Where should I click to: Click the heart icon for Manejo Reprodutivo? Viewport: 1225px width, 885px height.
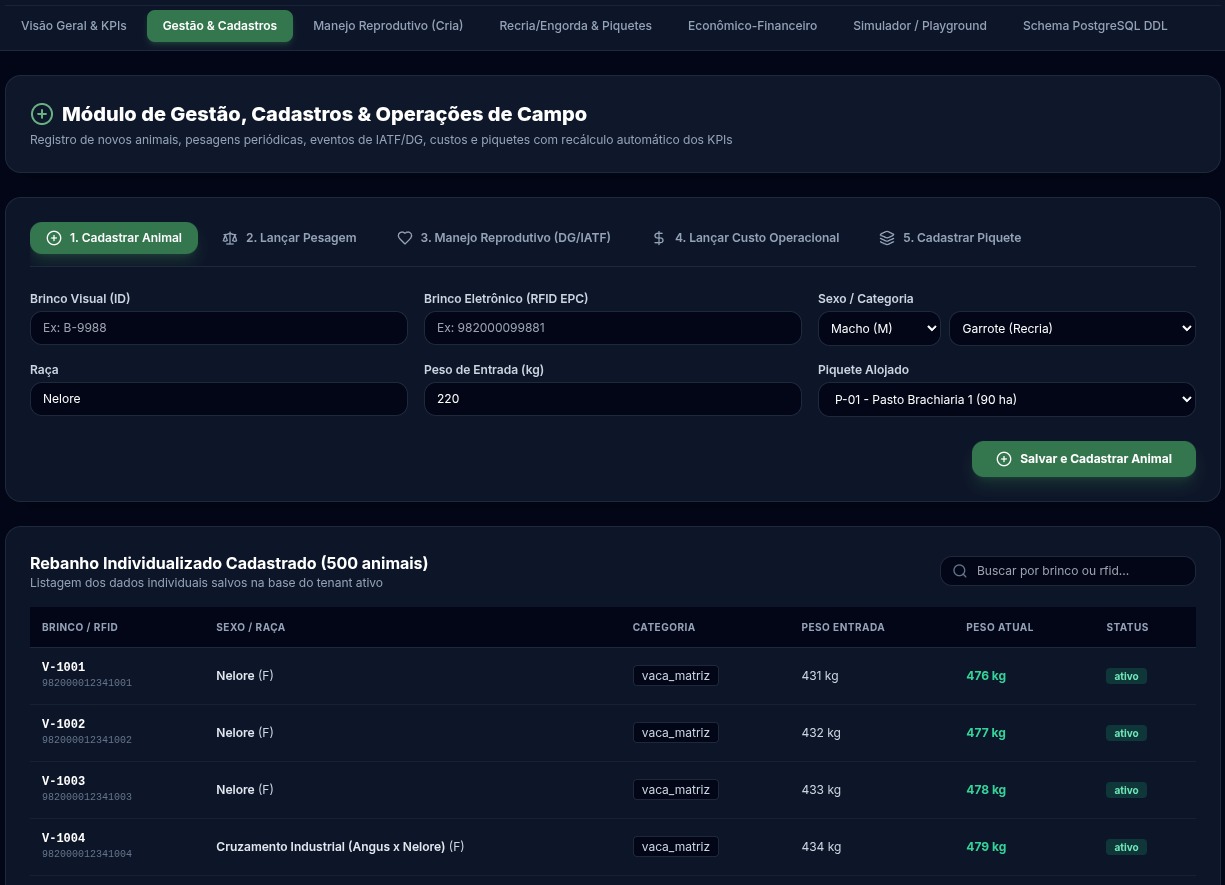coord(405,238)
